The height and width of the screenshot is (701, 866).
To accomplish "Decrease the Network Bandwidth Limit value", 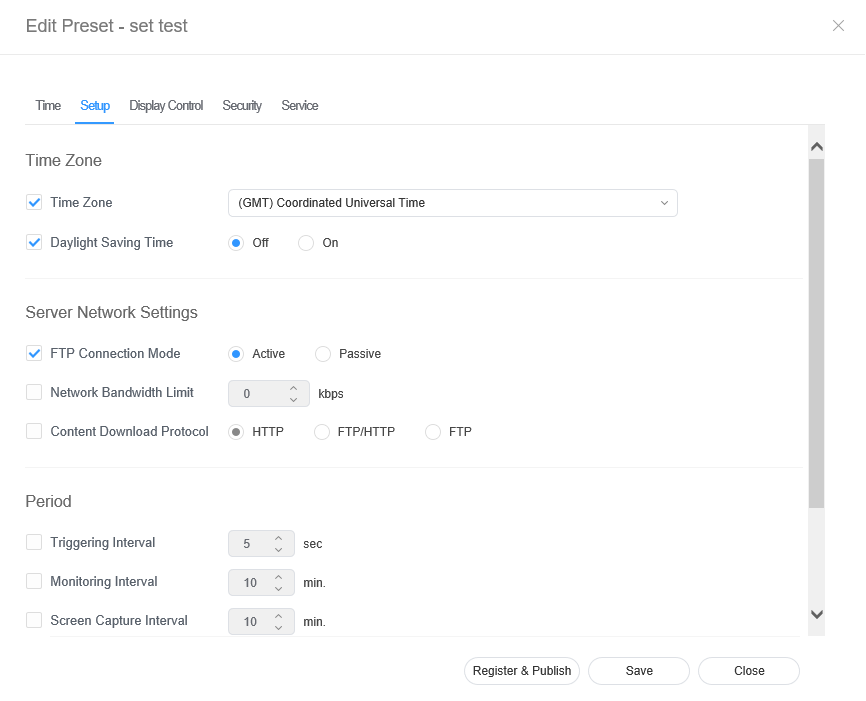I will (293, 400).
